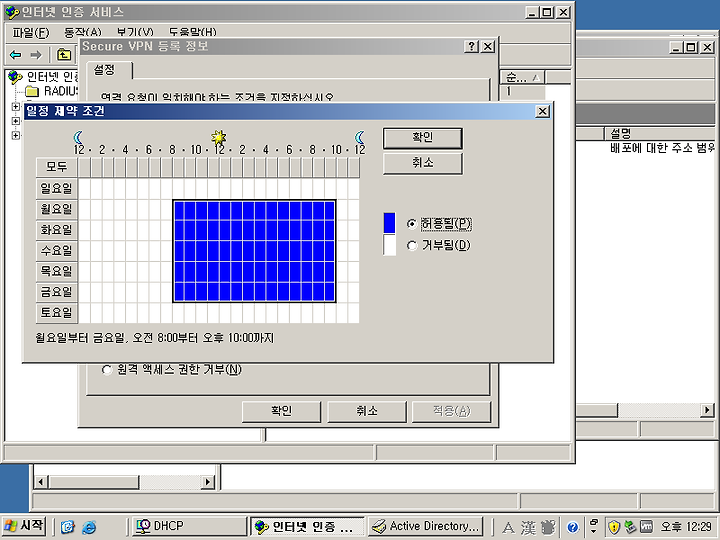Screen dimensions: 720x540
Task: Select the Monday (월요일) row header
Action: (x=57, y=209)
